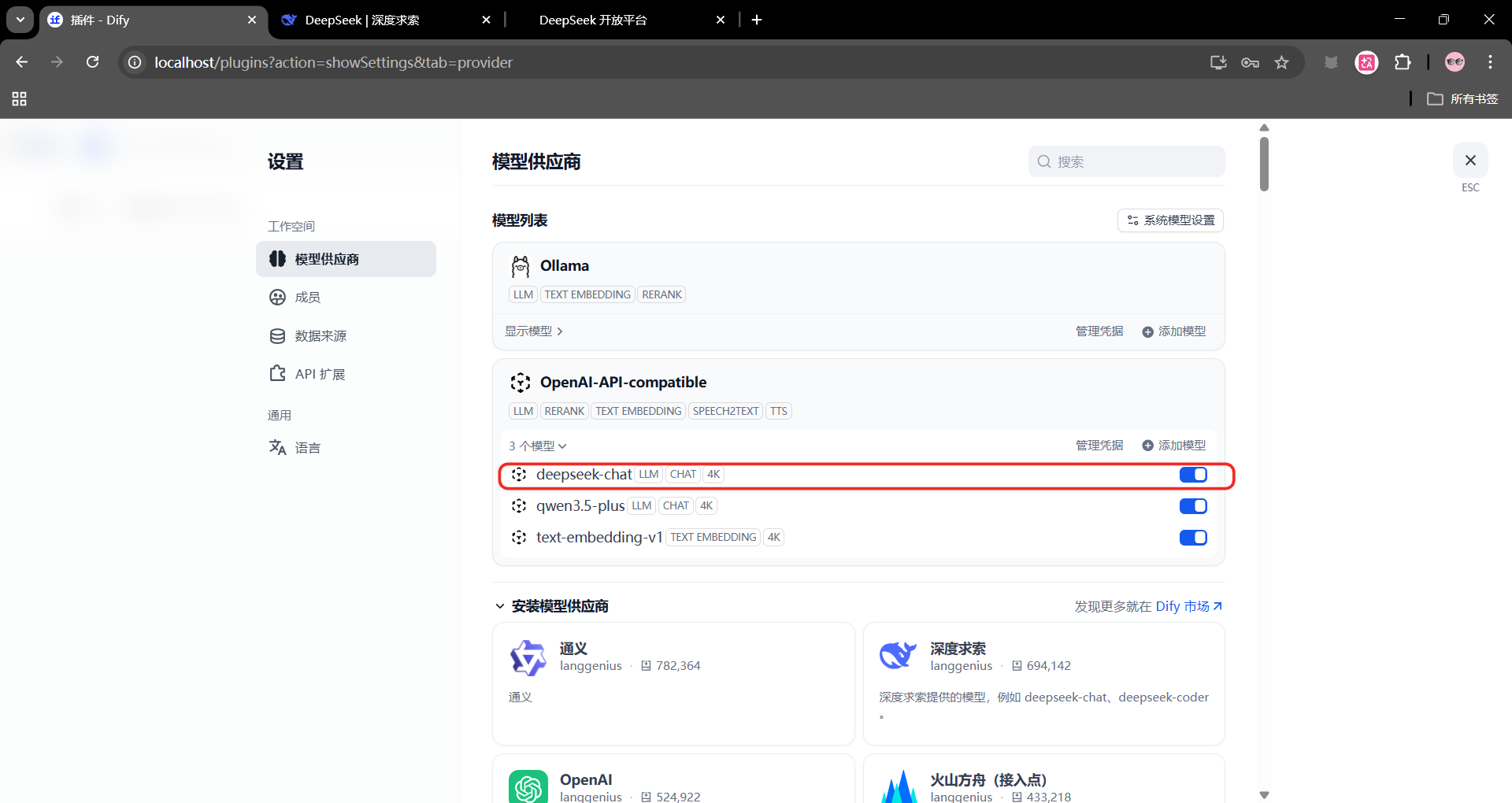Click the plus icon of OpenAI-API-compatible 添加模型

(1147, 446)
